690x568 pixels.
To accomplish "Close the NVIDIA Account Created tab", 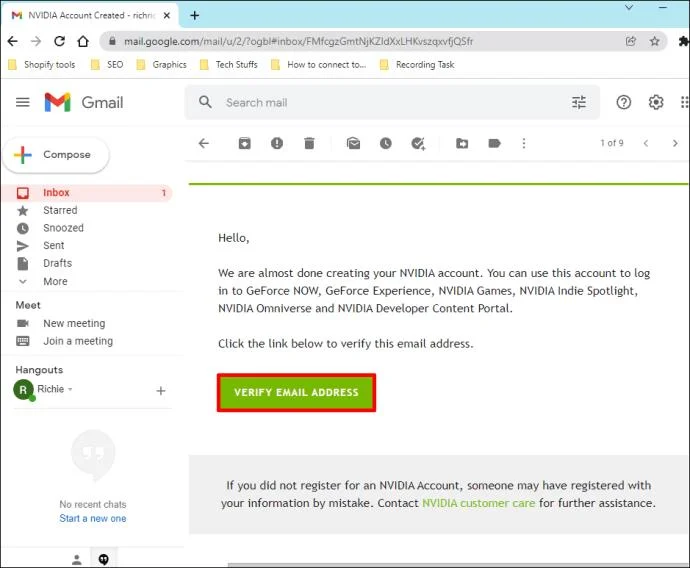I will (167, 15).
